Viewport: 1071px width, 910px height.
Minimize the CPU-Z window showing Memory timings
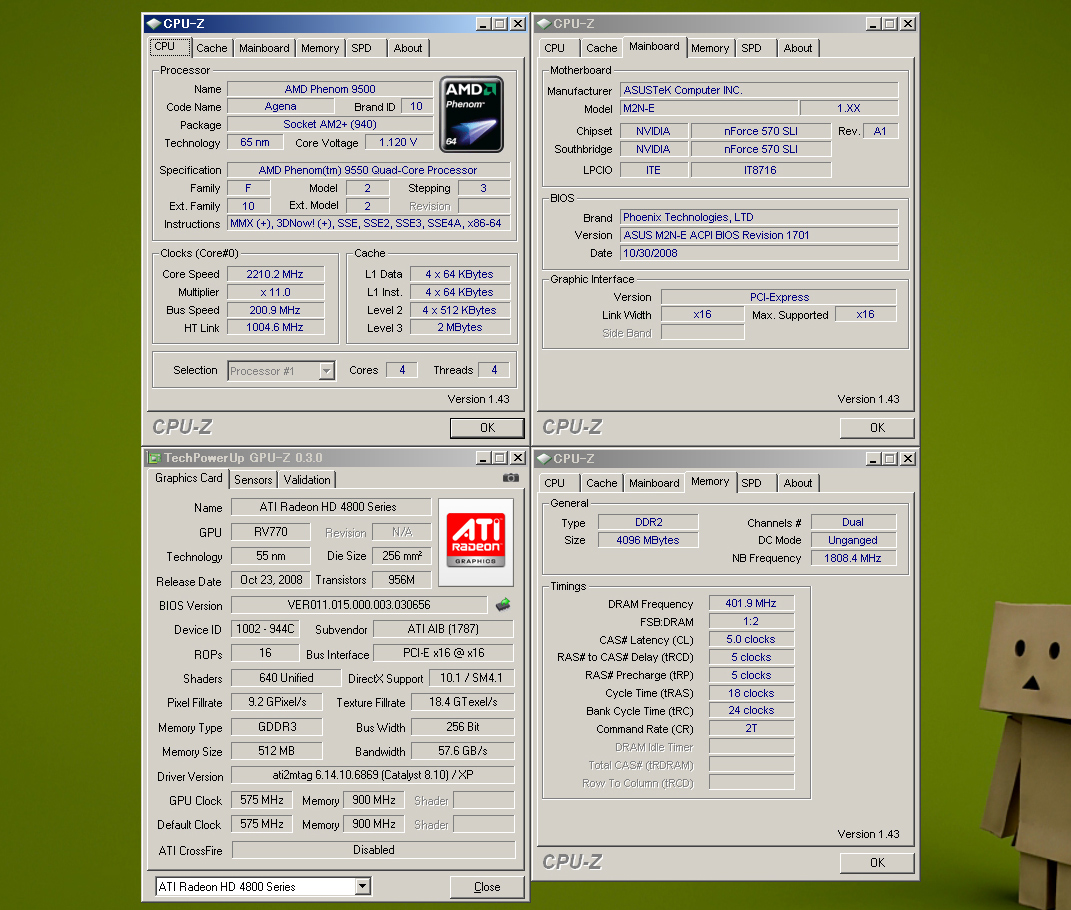coord(873,458)
